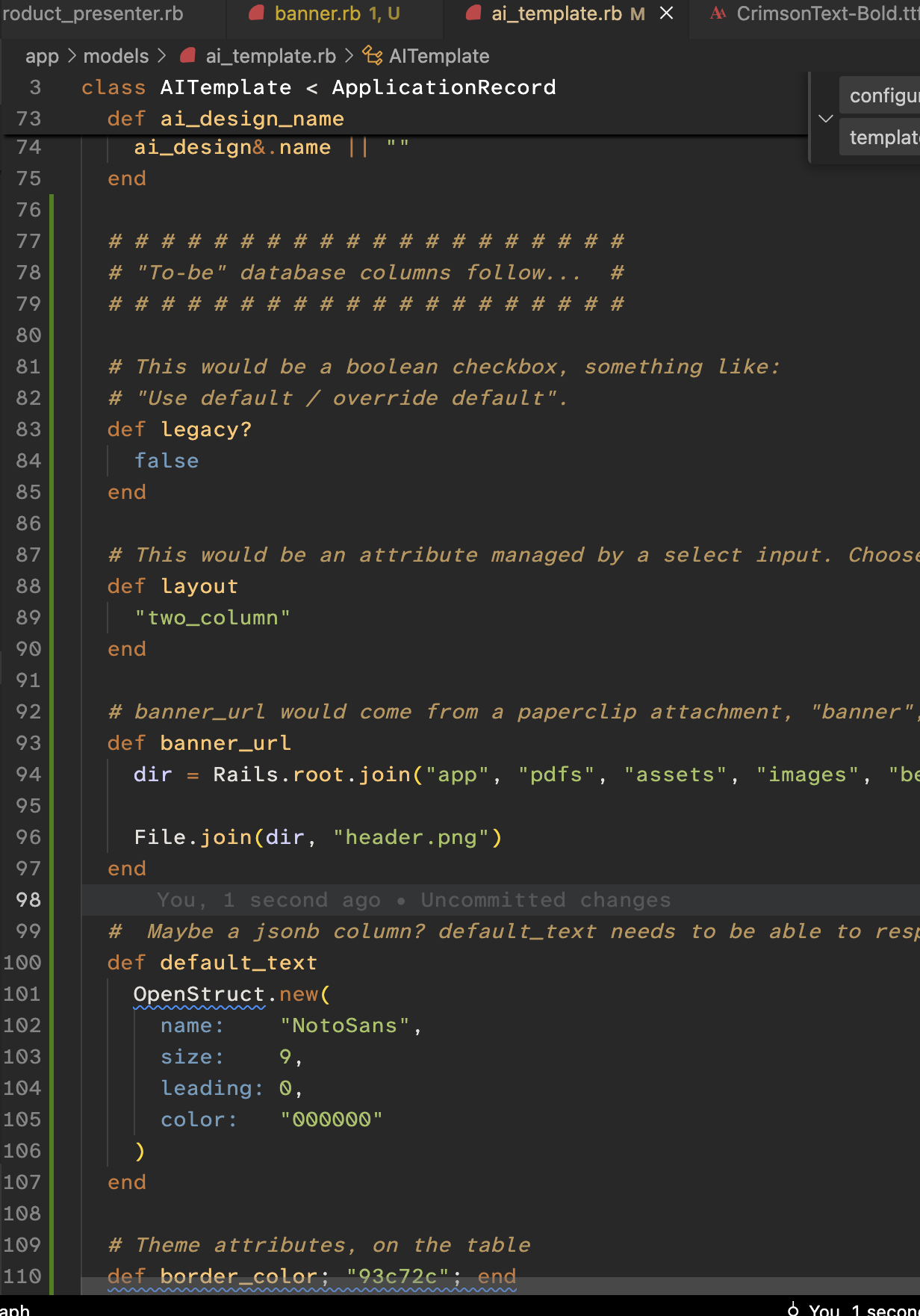Screen dimensions: 920x1316
Task: Click the Ruby icon on ai_template.rb tab
Action: (x=473, y=13)
